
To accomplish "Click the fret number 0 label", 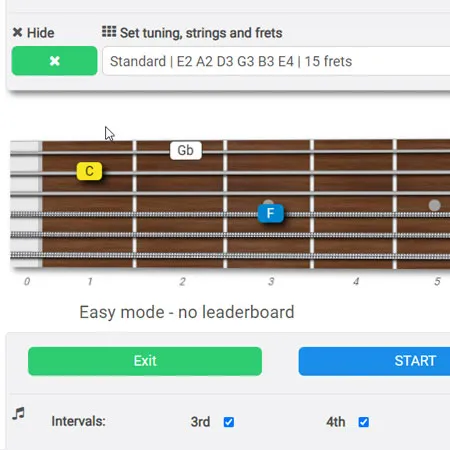I will pyautogui.click(x=27, y=282).
